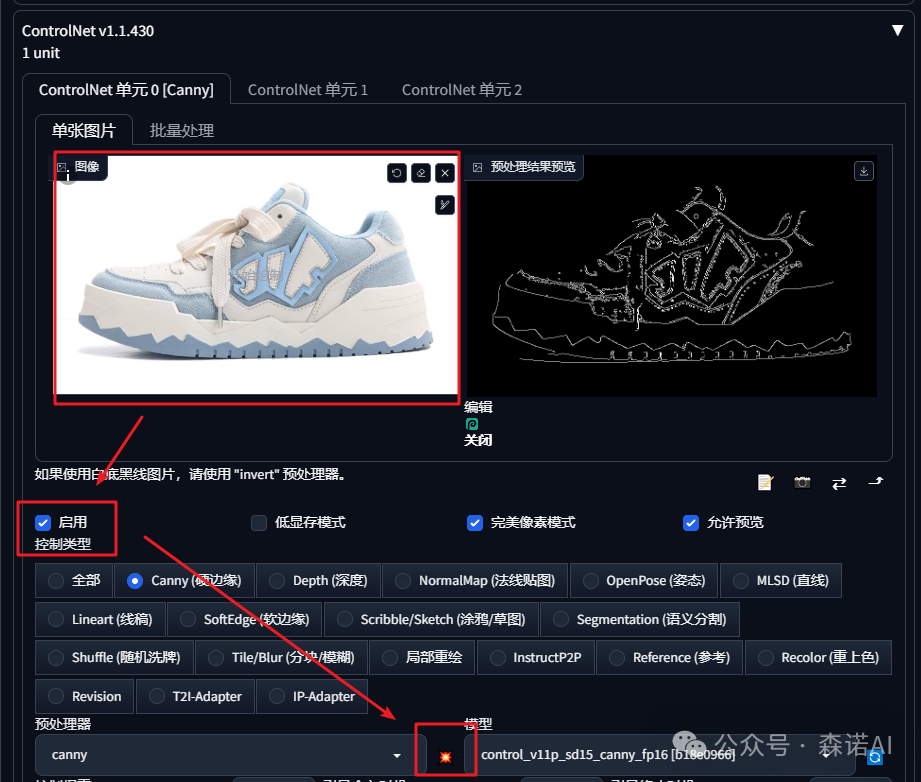Screen dimensions: 921x782
Task: Click the camera icon to capture webcam input
Action: coord(801,482)
